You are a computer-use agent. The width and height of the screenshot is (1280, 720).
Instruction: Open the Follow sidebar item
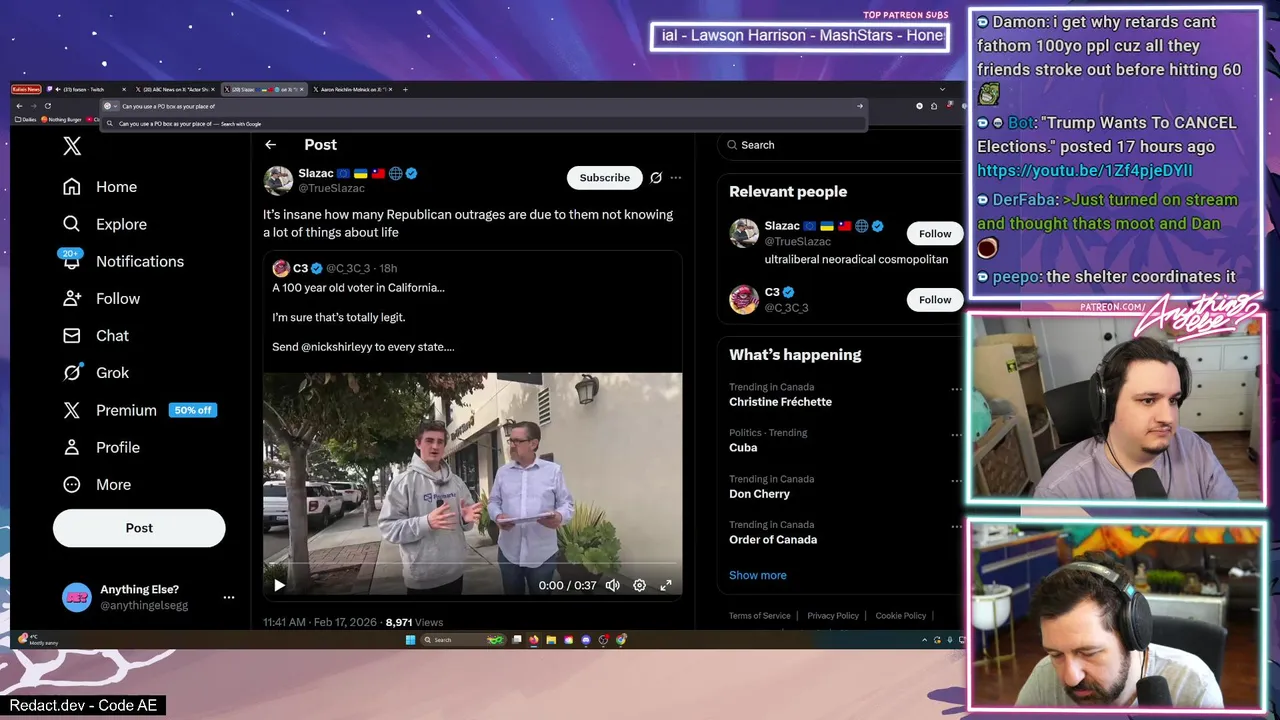pyautogui.click(x=101, y=298)
